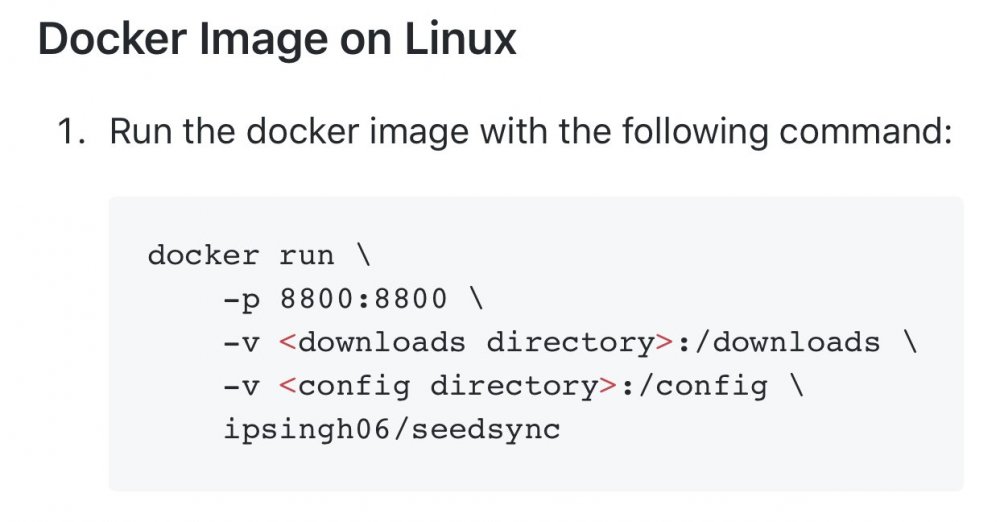Click the word "run" in the code block
This screenshot has width=1000, height=522.
[x=307, y=256]
